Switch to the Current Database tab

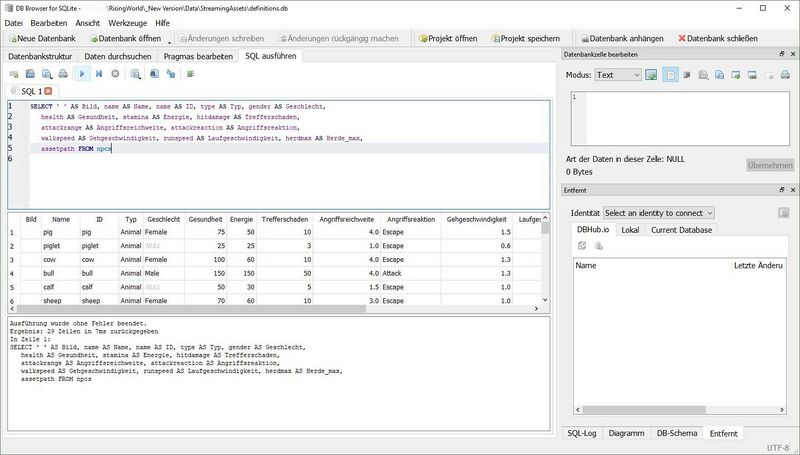(x=681, y=230)
